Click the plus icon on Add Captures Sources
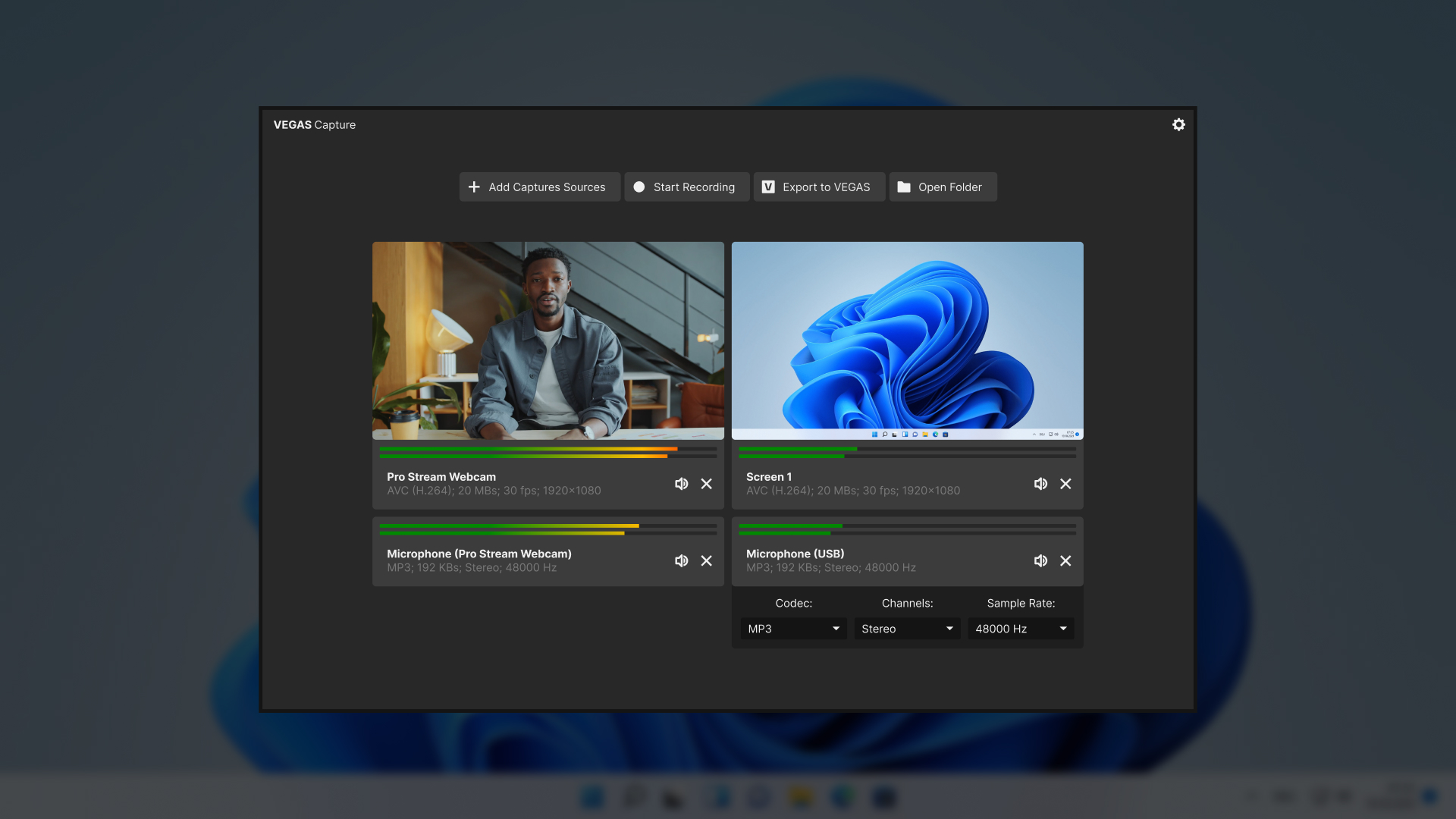Image resolution: width=1456 pixels, height=819 pixels. coord(474,187)
